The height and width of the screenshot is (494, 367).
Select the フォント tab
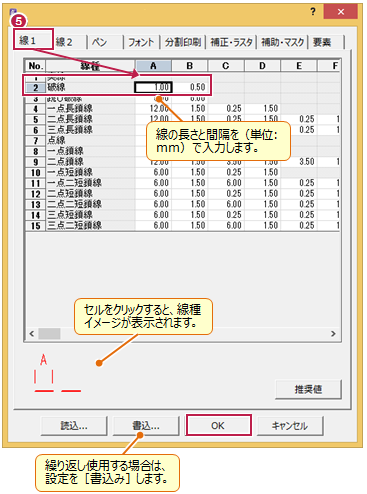(x=142, y=42)
